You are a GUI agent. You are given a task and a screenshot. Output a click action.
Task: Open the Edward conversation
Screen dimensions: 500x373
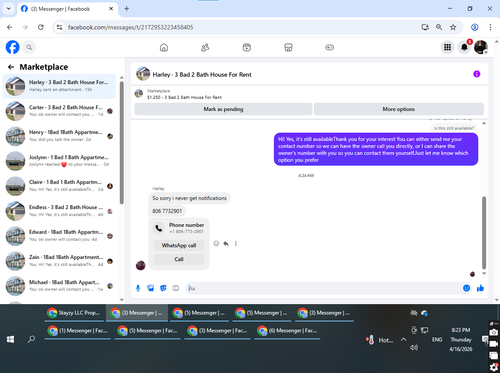[59, 236]
